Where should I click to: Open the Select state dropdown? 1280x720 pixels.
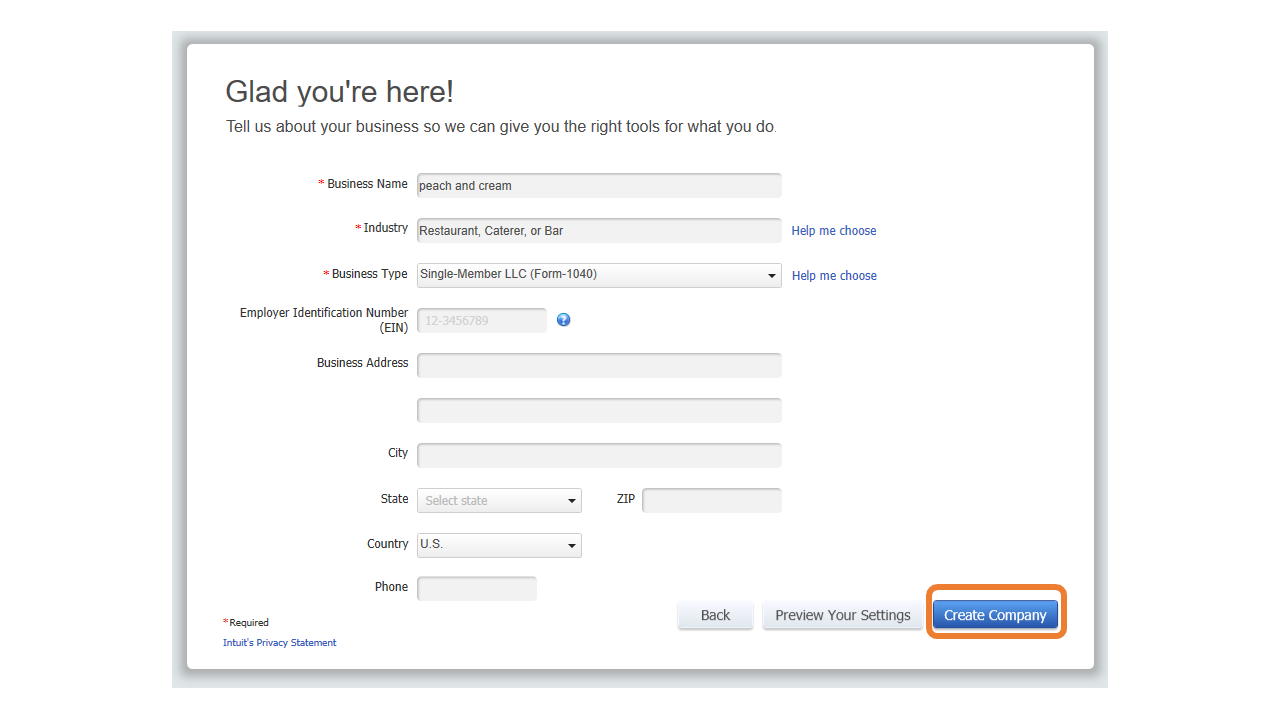coord(499,500)
